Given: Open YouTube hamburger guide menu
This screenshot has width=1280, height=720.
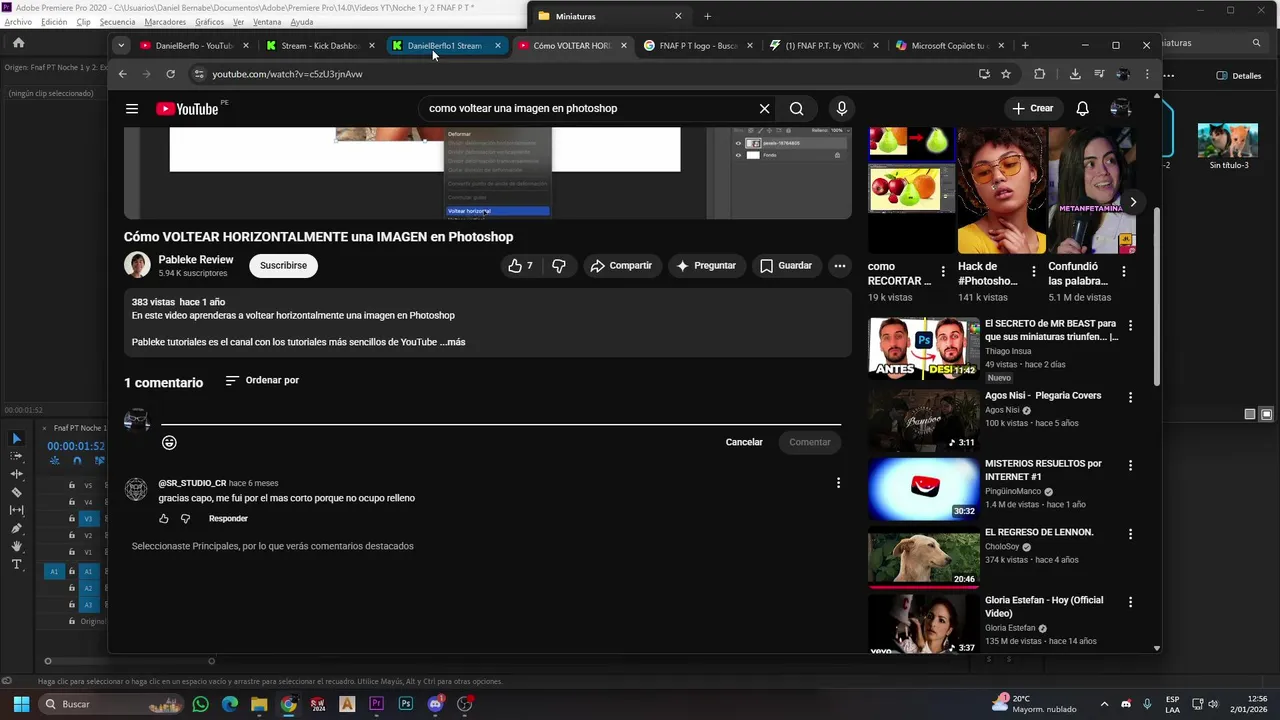Looking at the screenshot, I should click(132, 109).
